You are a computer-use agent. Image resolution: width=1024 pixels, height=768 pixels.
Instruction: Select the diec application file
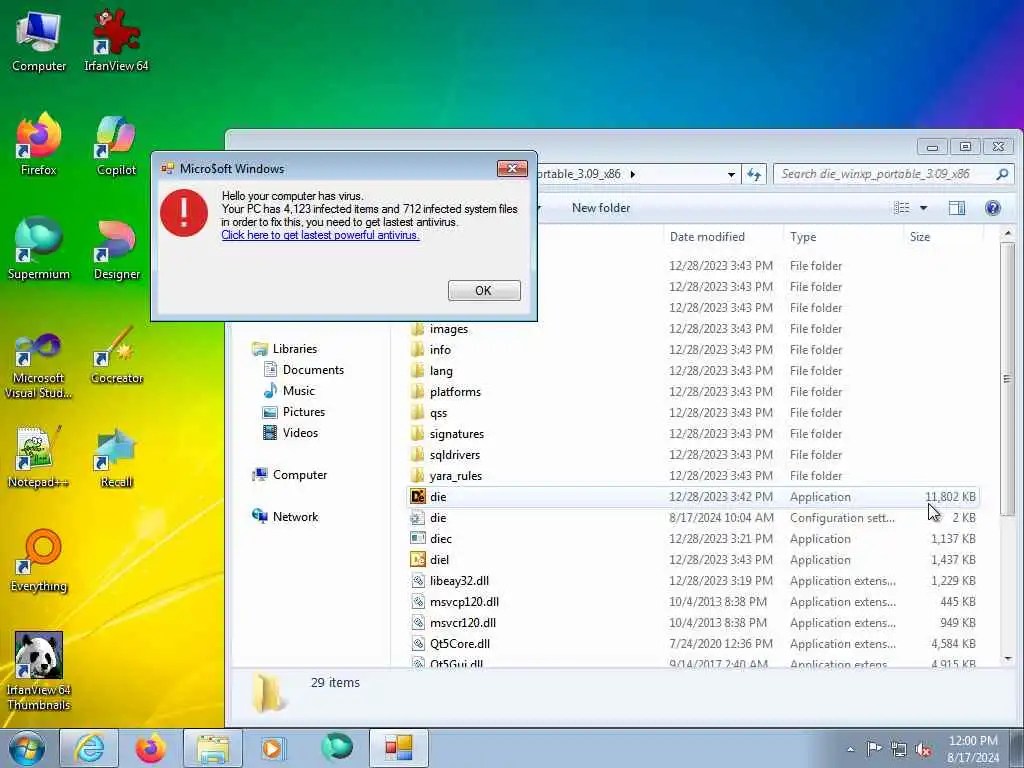coord(692,538)
